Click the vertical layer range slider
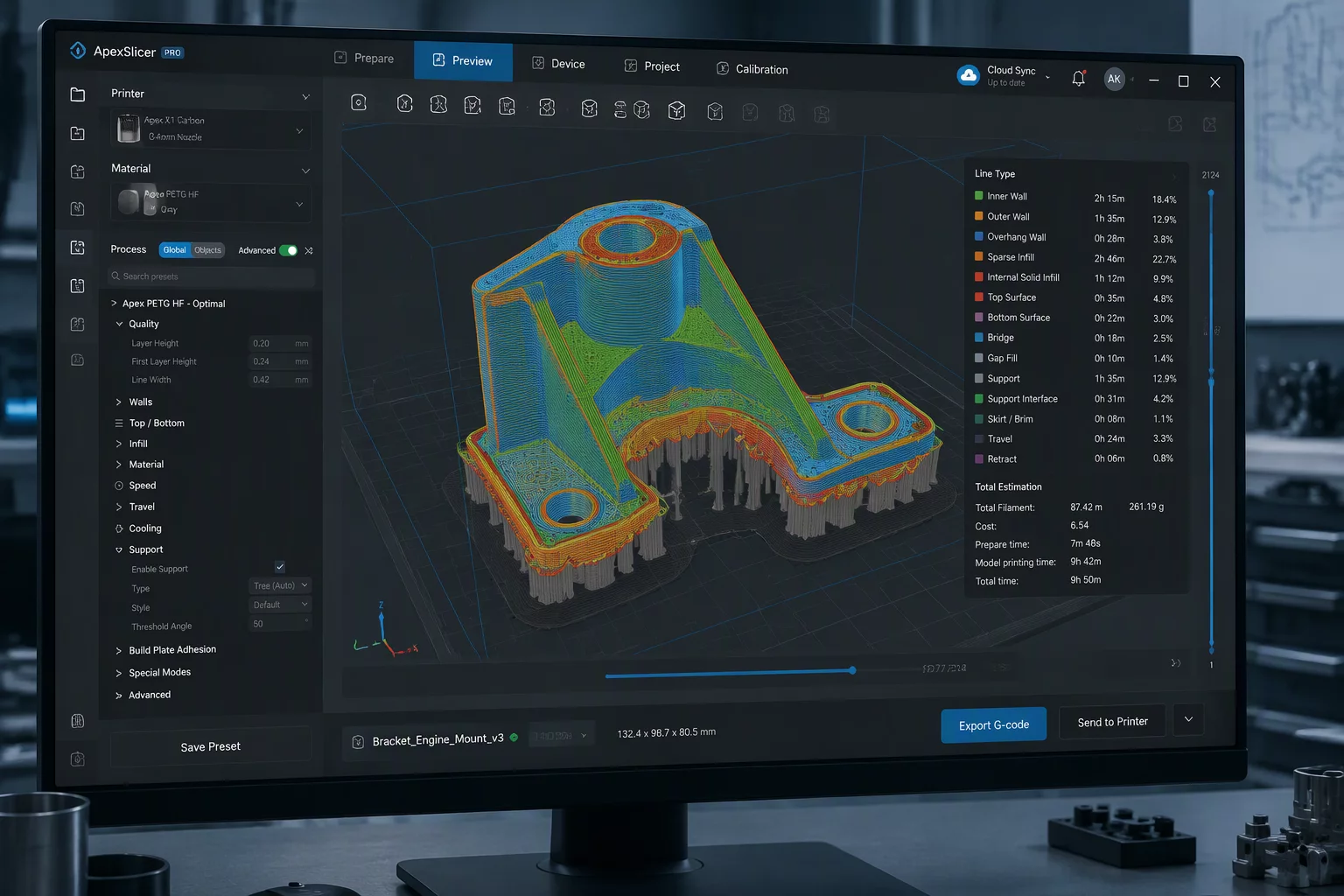This screenshot has width=1344, height=896. coord(1211,421)
